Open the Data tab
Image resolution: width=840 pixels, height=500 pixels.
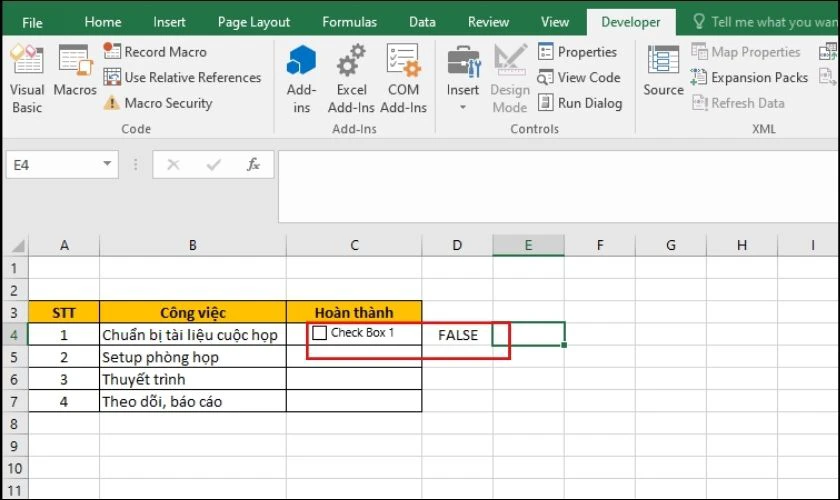tap(422, 22)
